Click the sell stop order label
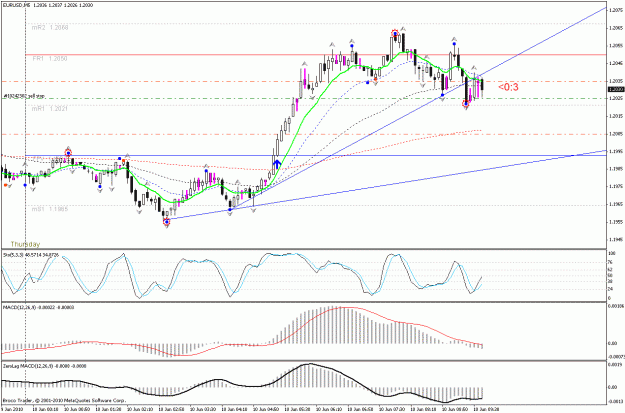The image size is (625, 413). [24, 96]
